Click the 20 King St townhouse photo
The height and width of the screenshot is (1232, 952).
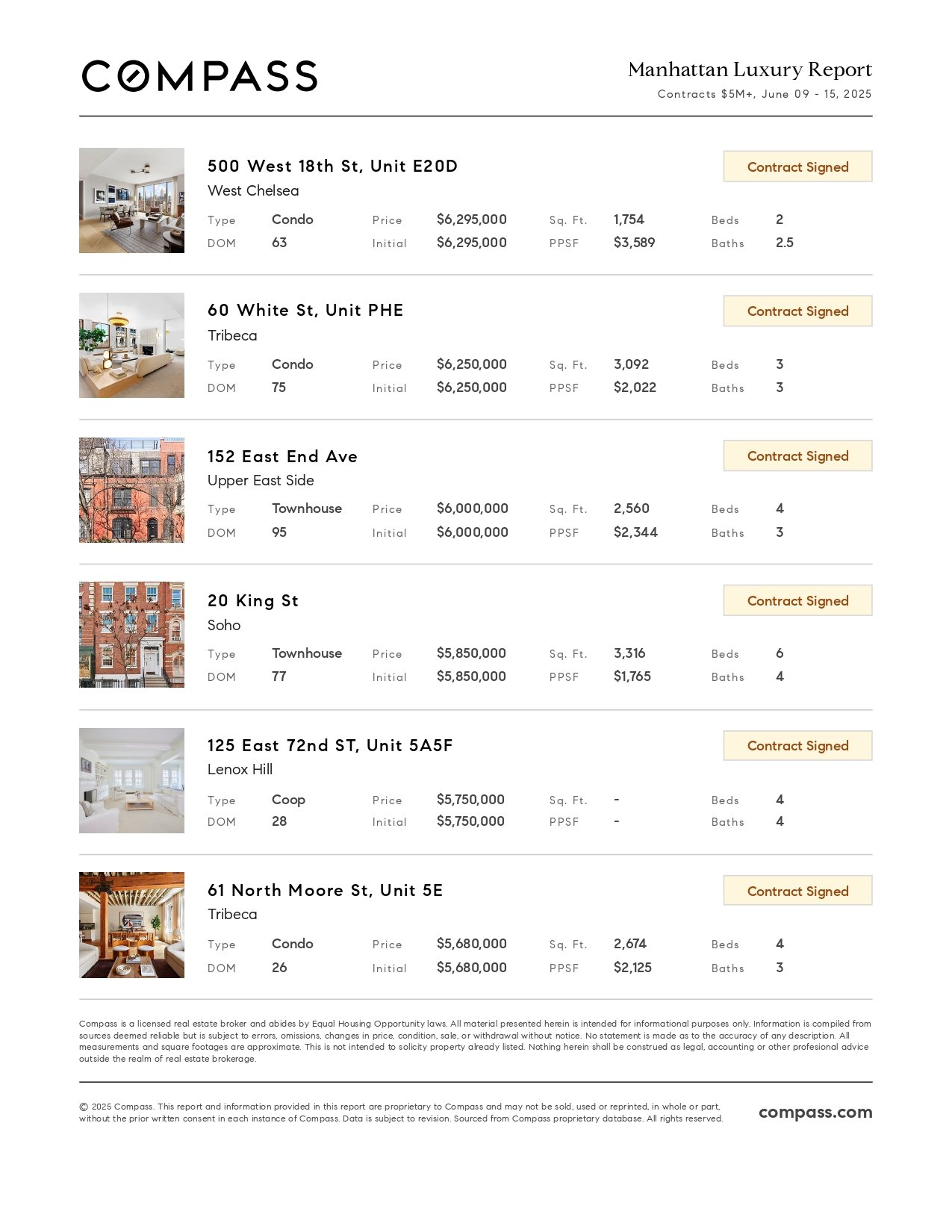pos(131,635)
